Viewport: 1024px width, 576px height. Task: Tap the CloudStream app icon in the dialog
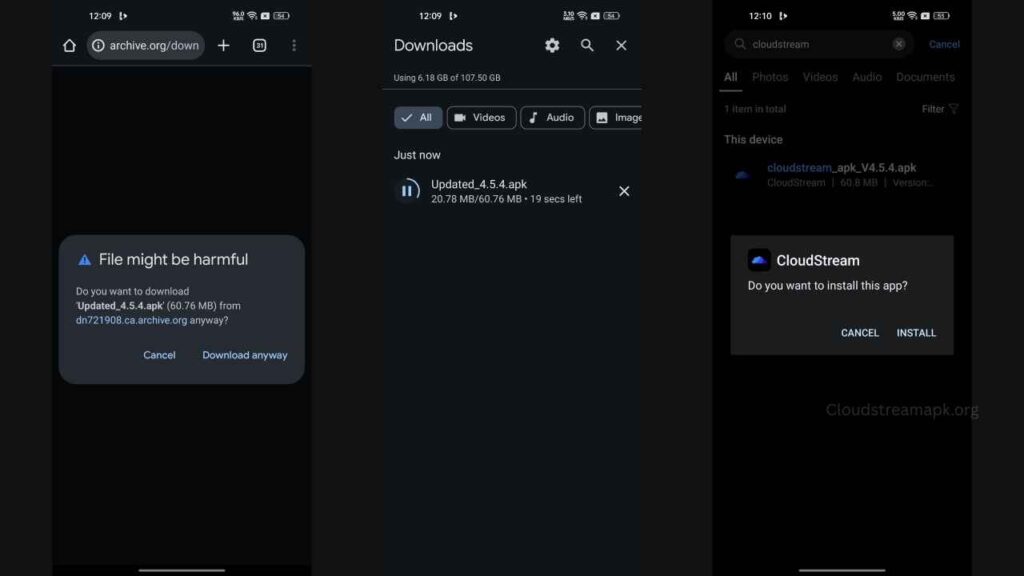(x=759, y=260)
